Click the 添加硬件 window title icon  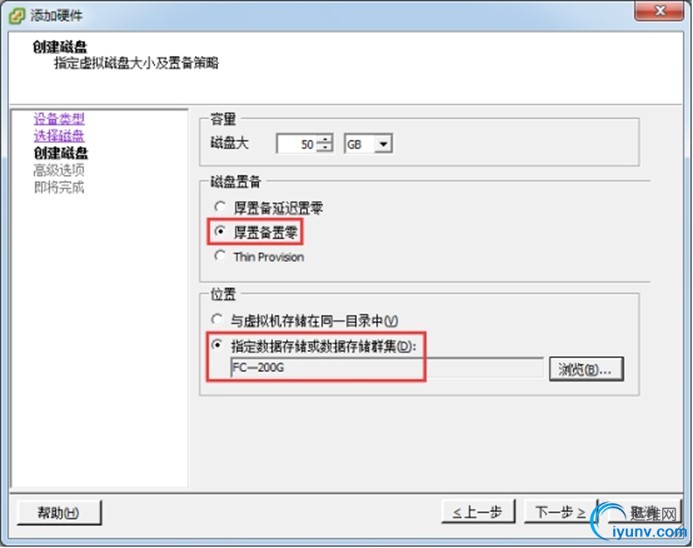tap(17, 16)
